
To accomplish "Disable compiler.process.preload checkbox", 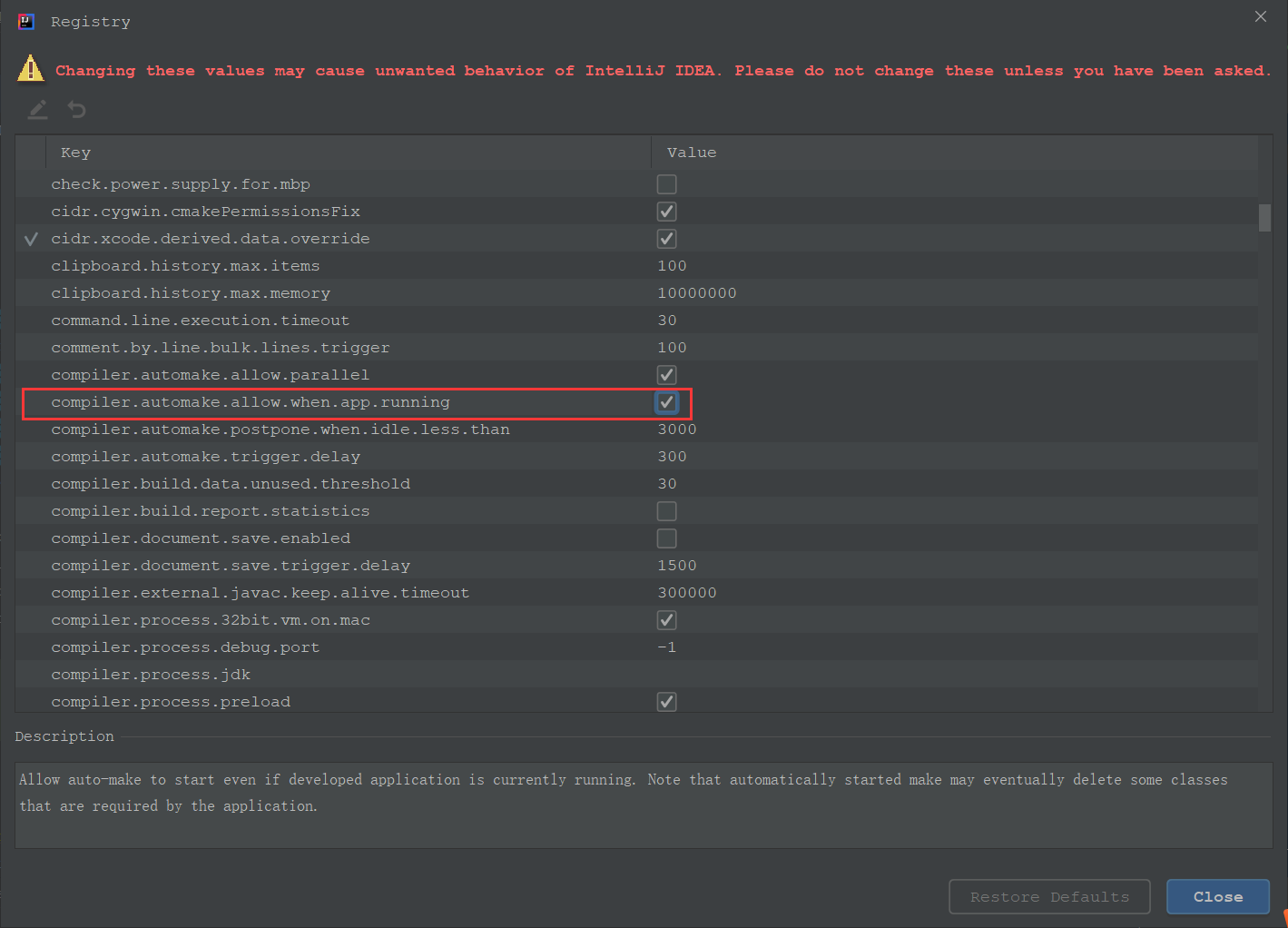I will point(666,702).
